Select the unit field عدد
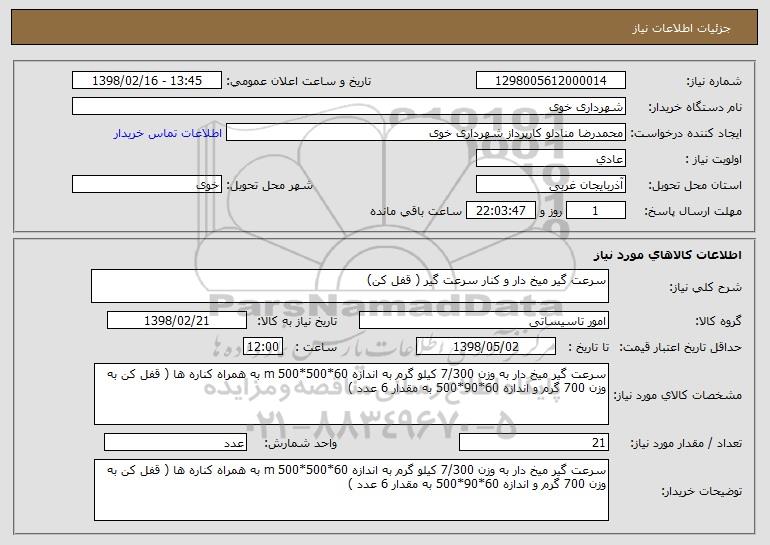Viewport: 770px width, 545px height. [175, 442]
